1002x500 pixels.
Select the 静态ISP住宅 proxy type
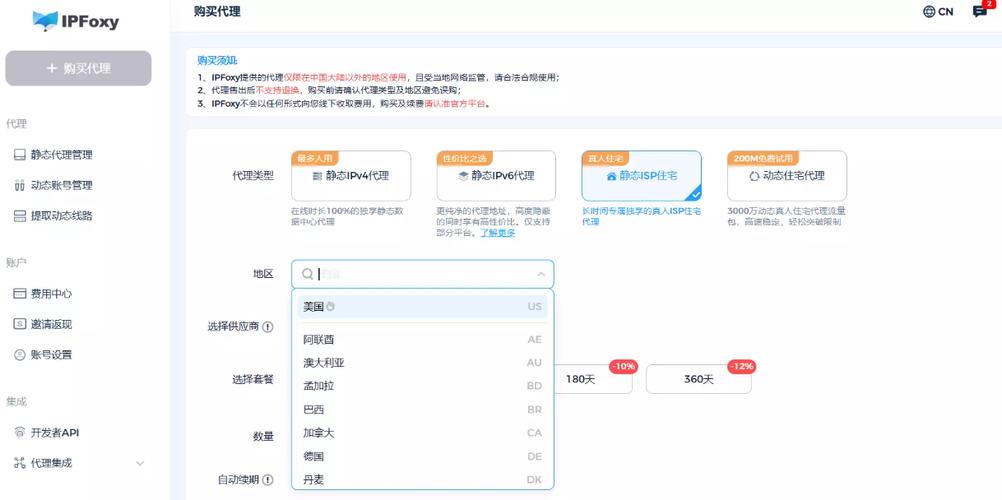click(x=642, y=176)
